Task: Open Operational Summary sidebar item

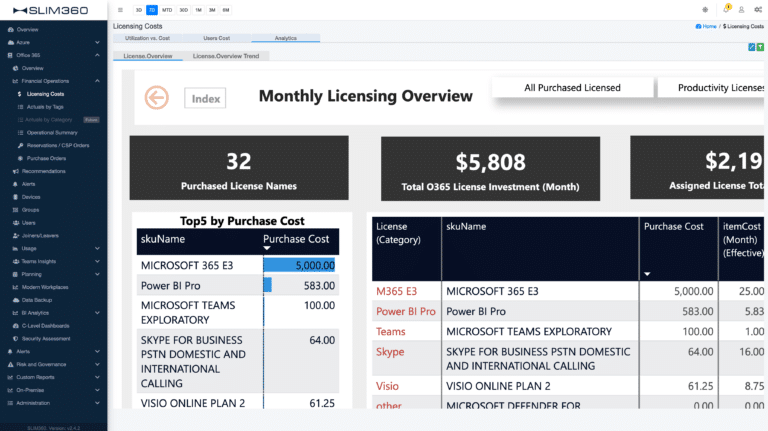Action: pos(52,133)
